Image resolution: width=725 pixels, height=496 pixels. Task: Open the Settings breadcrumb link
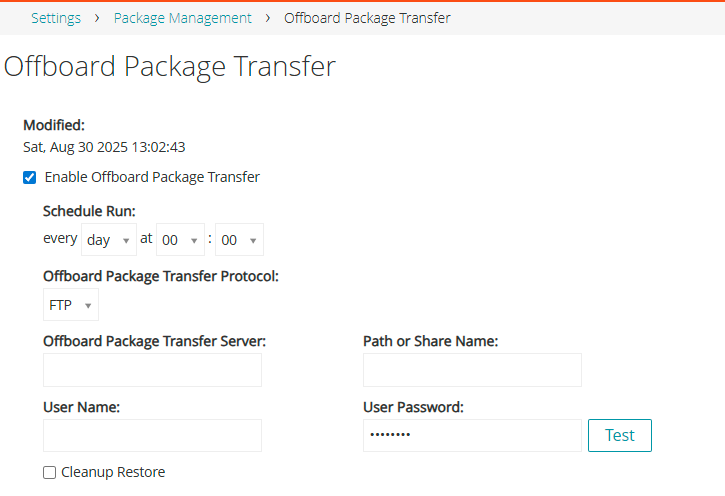click(56, 18)
